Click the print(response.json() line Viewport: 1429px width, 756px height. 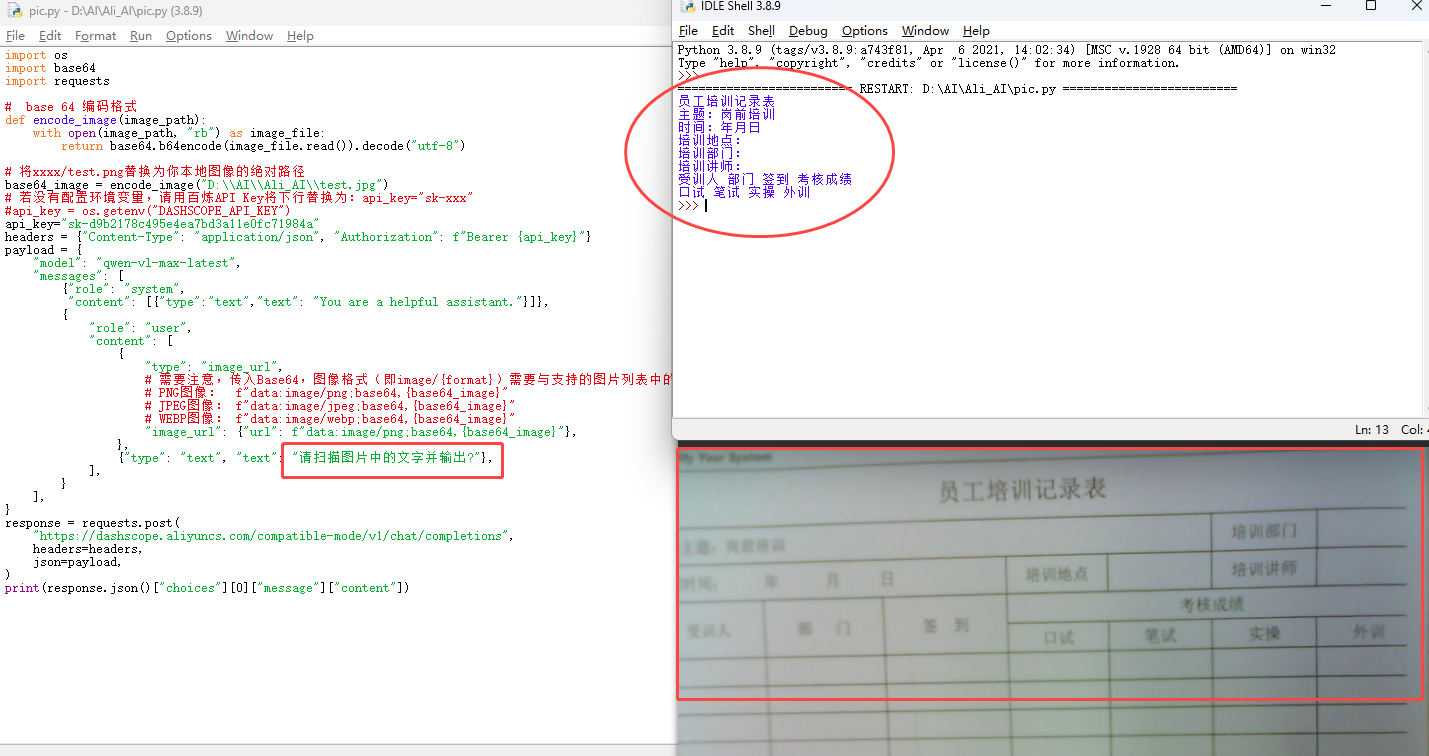pyautogui.click(x=207, y=588)
